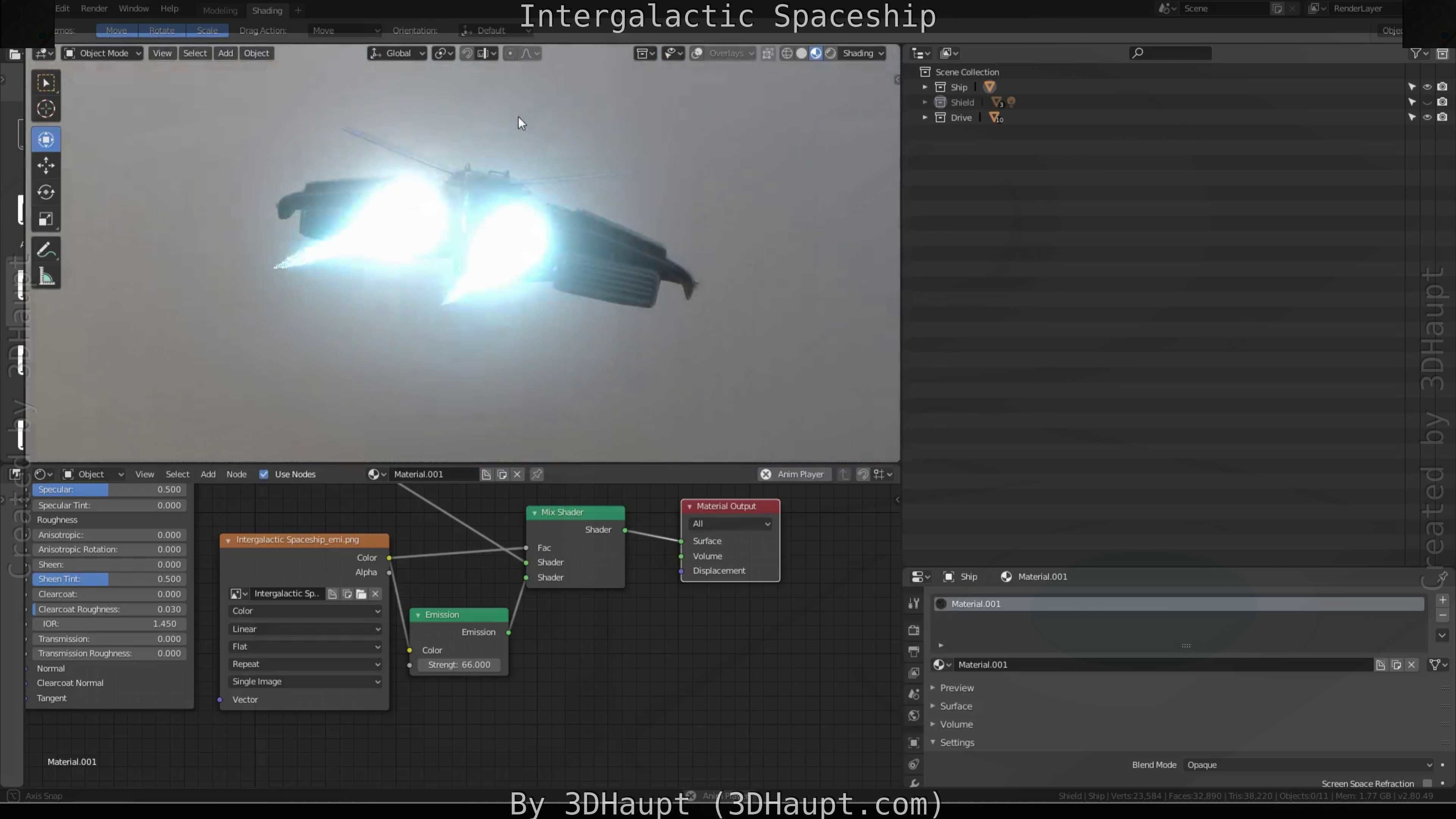Switch viewport to Solid shading sphere
The height and width of the screenshot is (819, 1456).
[801, 53]
